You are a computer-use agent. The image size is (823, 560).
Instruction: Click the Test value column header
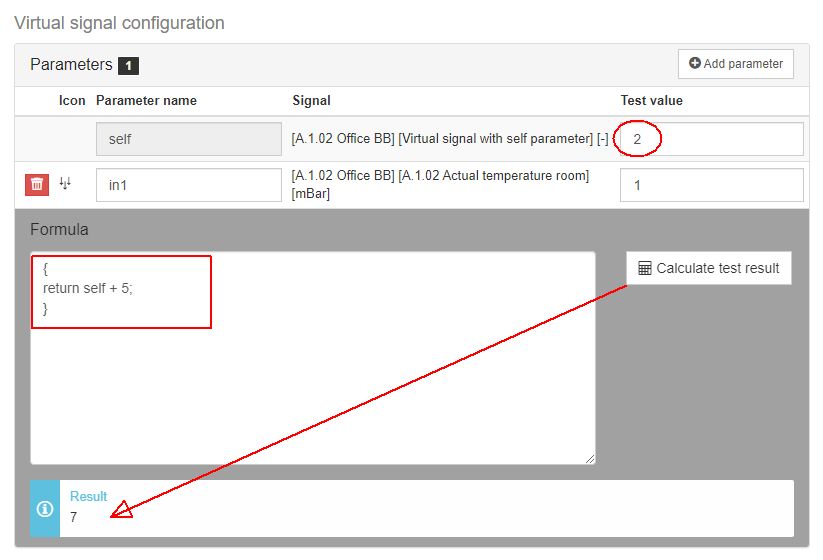651,101
